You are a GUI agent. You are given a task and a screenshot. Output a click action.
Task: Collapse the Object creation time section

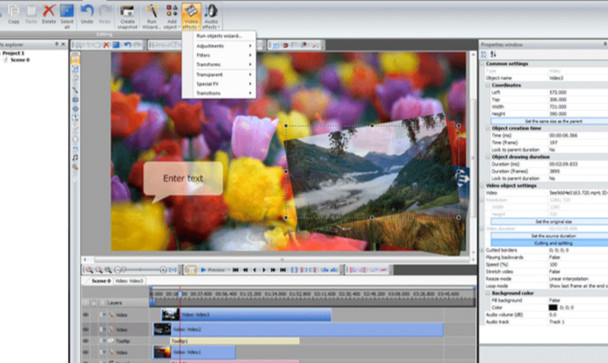tap(489, 128)
